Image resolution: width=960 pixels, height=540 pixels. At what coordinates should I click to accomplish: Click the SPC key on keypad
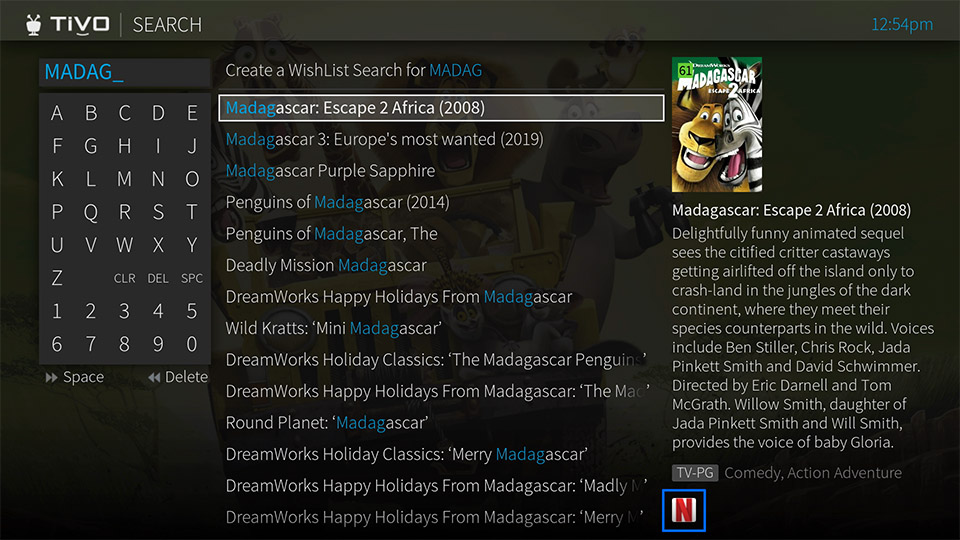192,279
